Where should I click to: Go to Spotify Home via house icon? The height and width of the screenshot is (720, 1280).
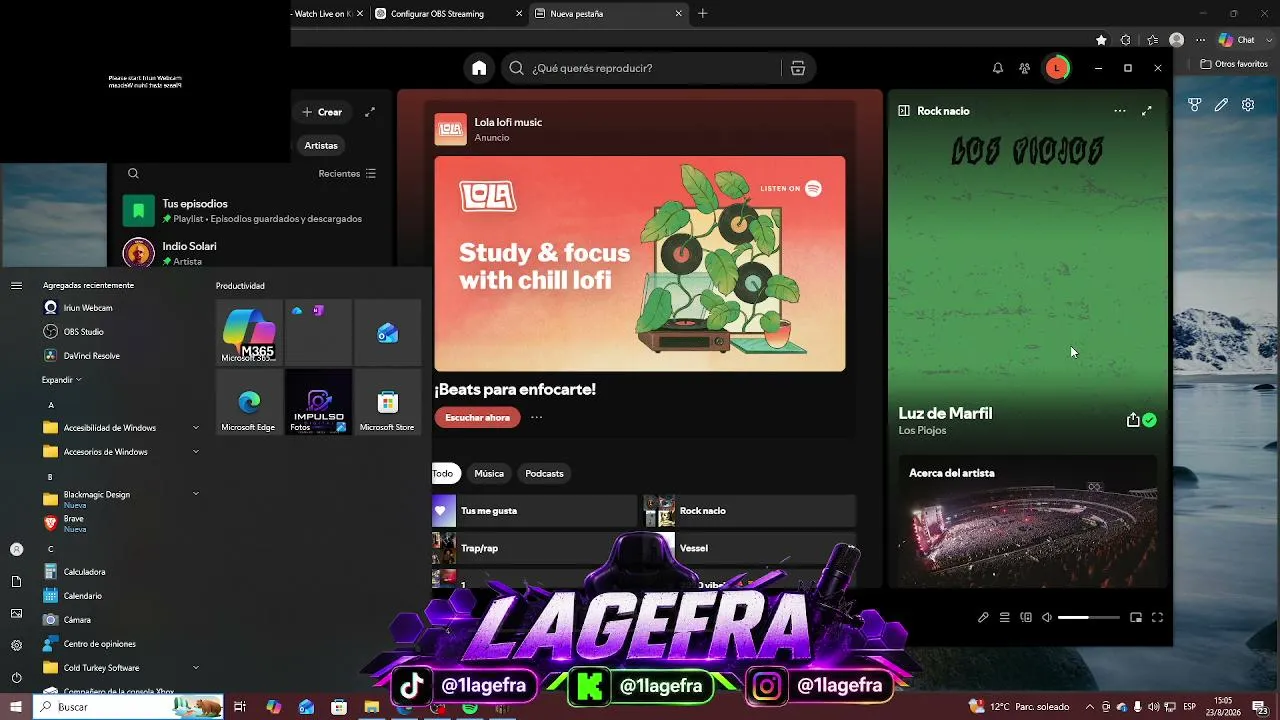point(479,68)
